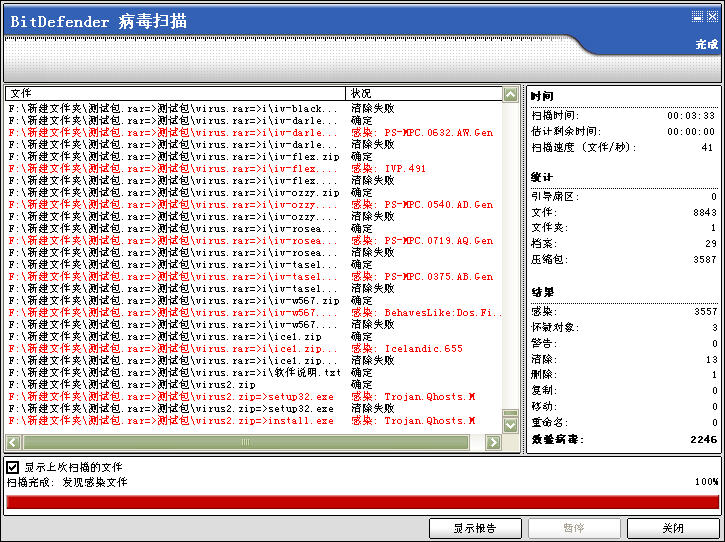Select the setup32.exe 清除失败 row
725x542 pixels.
click(x=254, y=409)
